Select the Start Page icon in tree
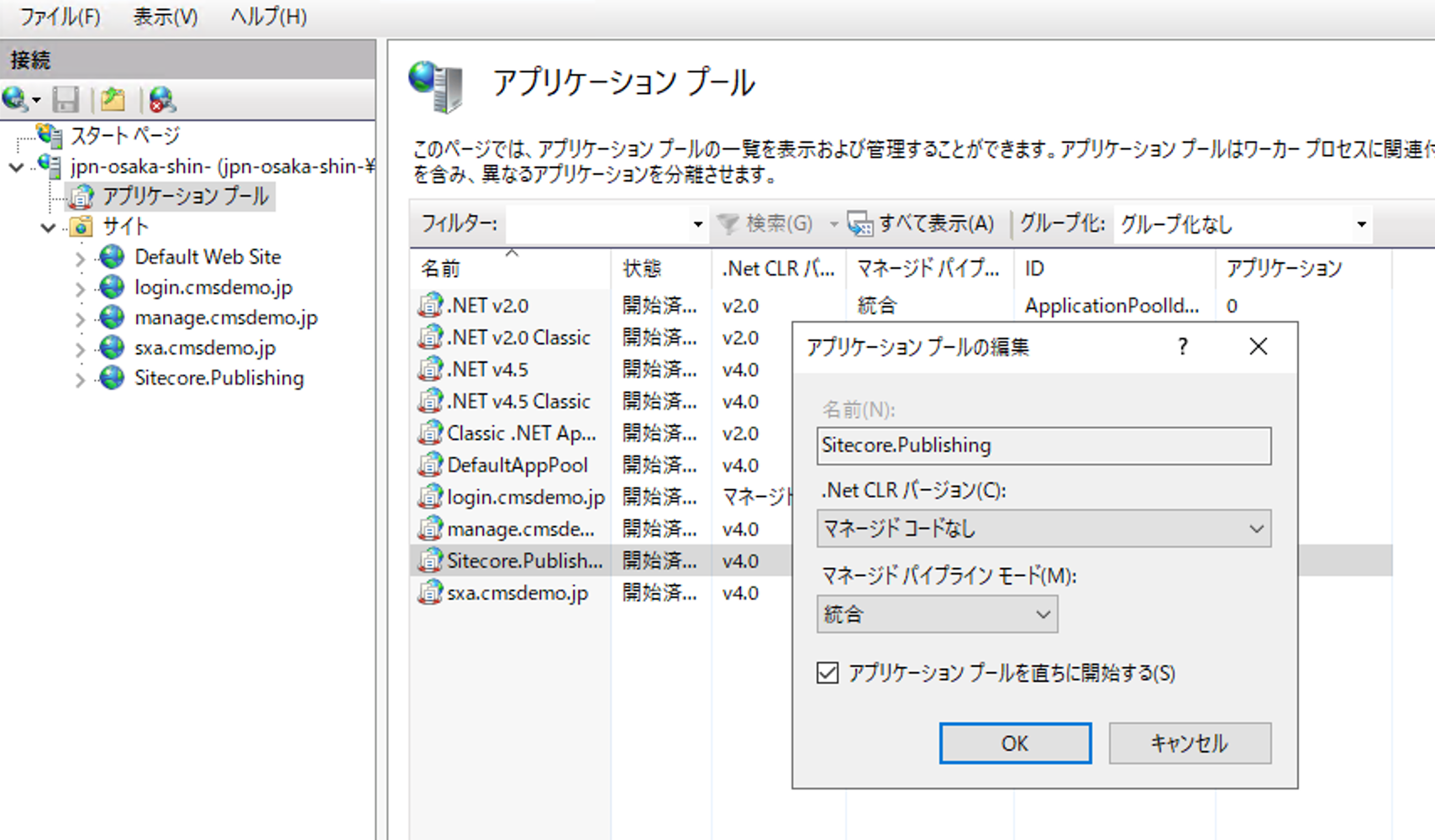The image size is (1435, 840). 50,135
